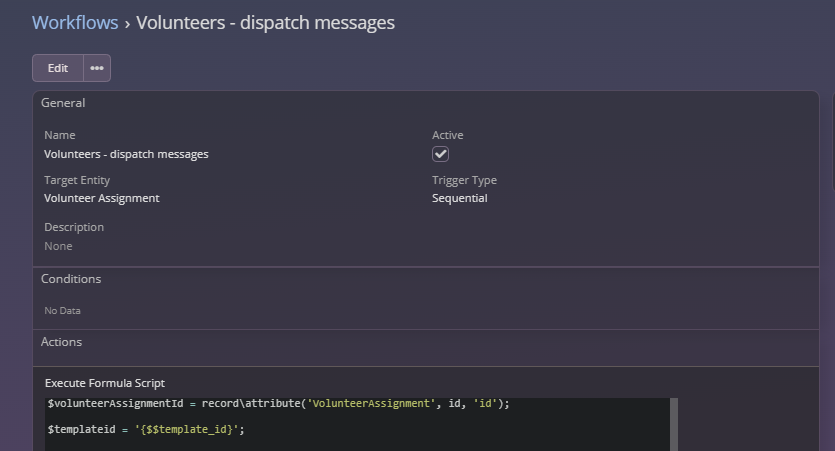Click the Conditions section header
This screenshot has height=451, width=835.
click(x=71, y=279)
